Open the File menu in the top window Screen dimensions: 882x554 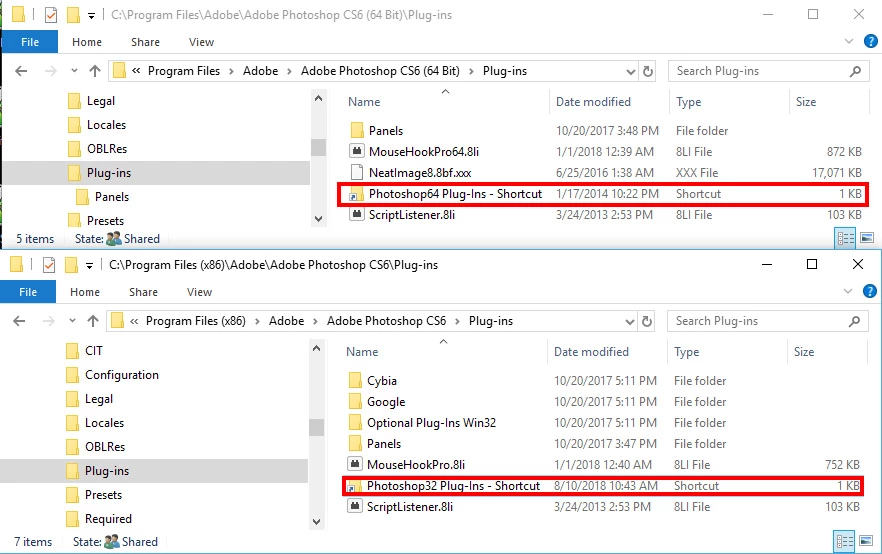[x=30, y=42]
